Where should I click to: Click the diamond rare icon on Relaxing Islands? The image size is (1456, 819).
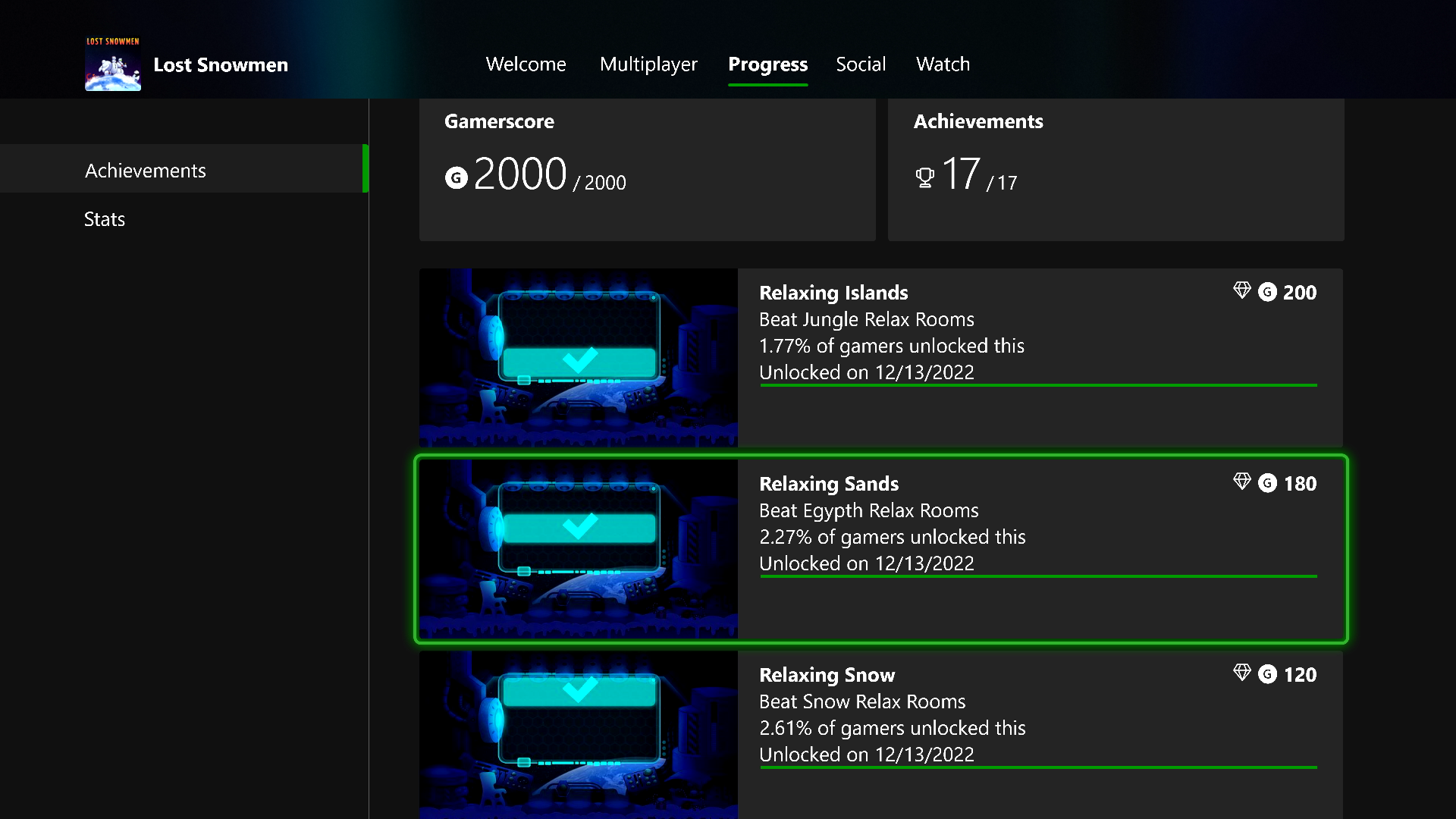(x=1241, y=290)
